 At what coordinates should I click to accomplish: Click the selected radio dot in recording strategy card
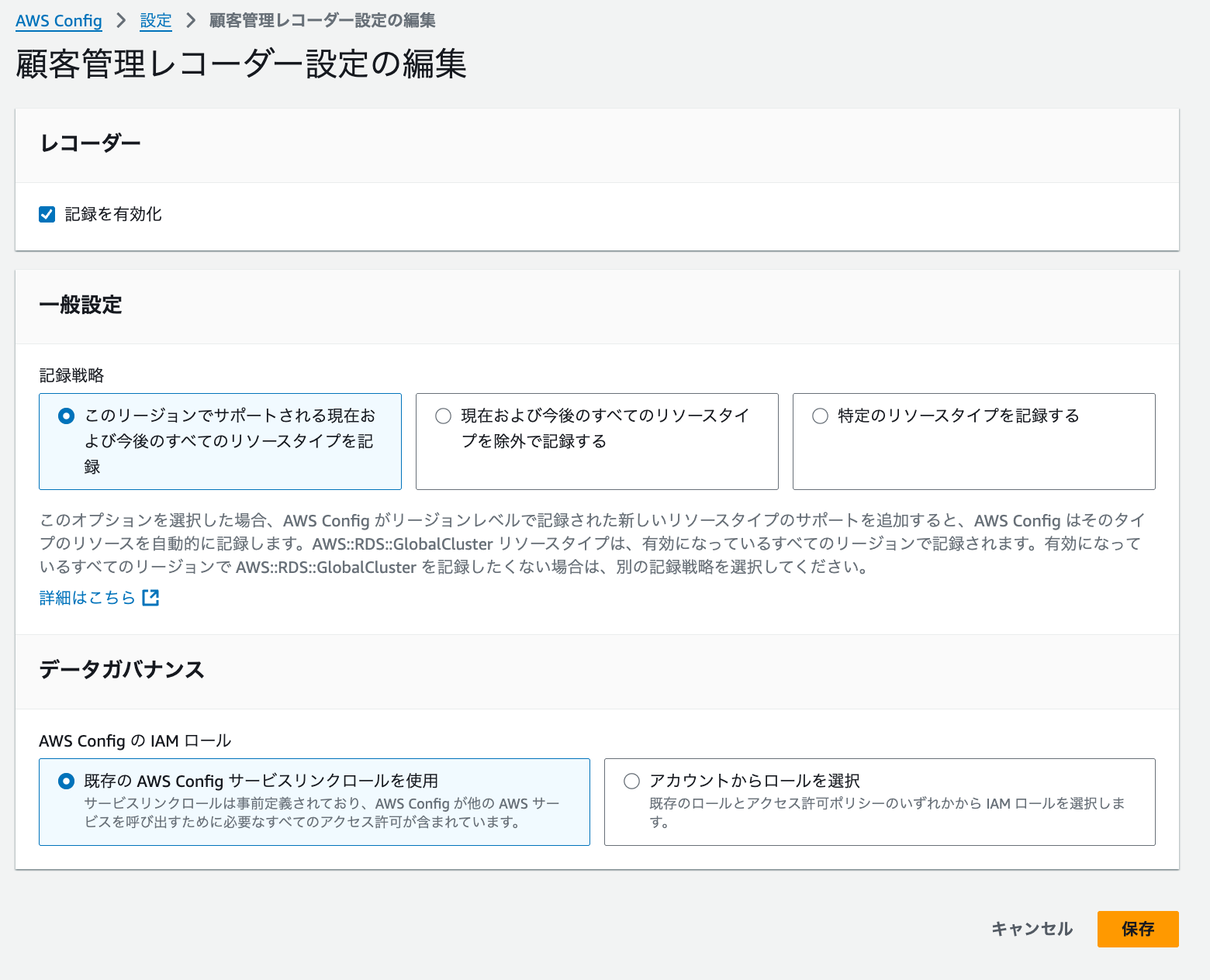click(x=65, y=416)
